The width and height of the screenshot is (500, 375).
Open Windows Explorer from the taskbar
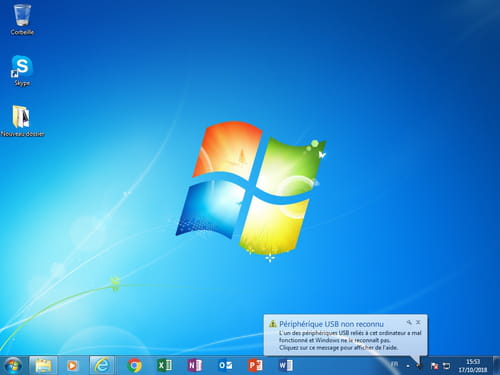(x=43, y=365)
